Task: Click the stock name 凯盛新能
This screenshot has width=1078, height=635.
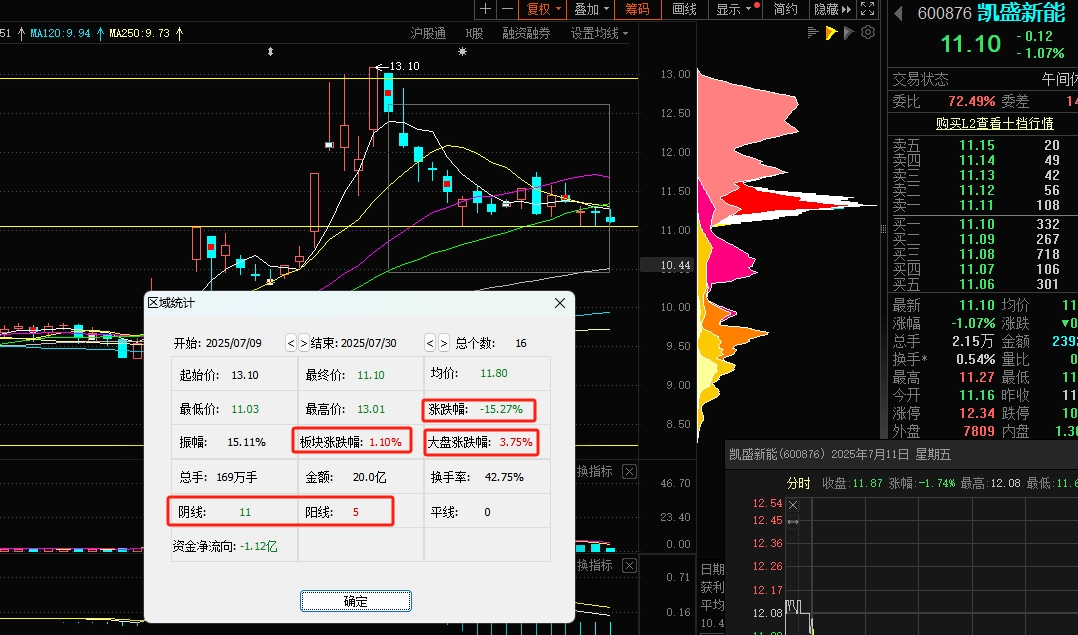Action: [x=1021, y=12]
